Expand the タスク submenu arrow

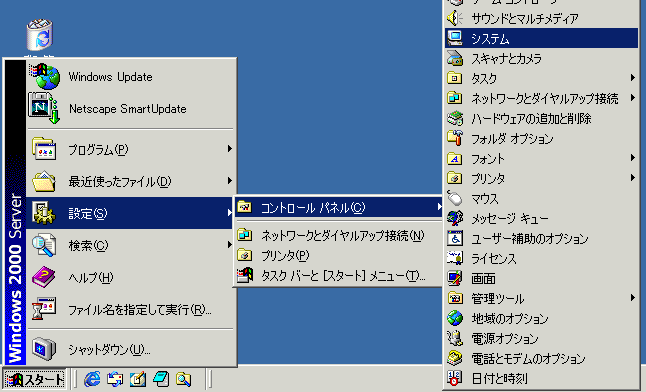(x=632, y=77)
